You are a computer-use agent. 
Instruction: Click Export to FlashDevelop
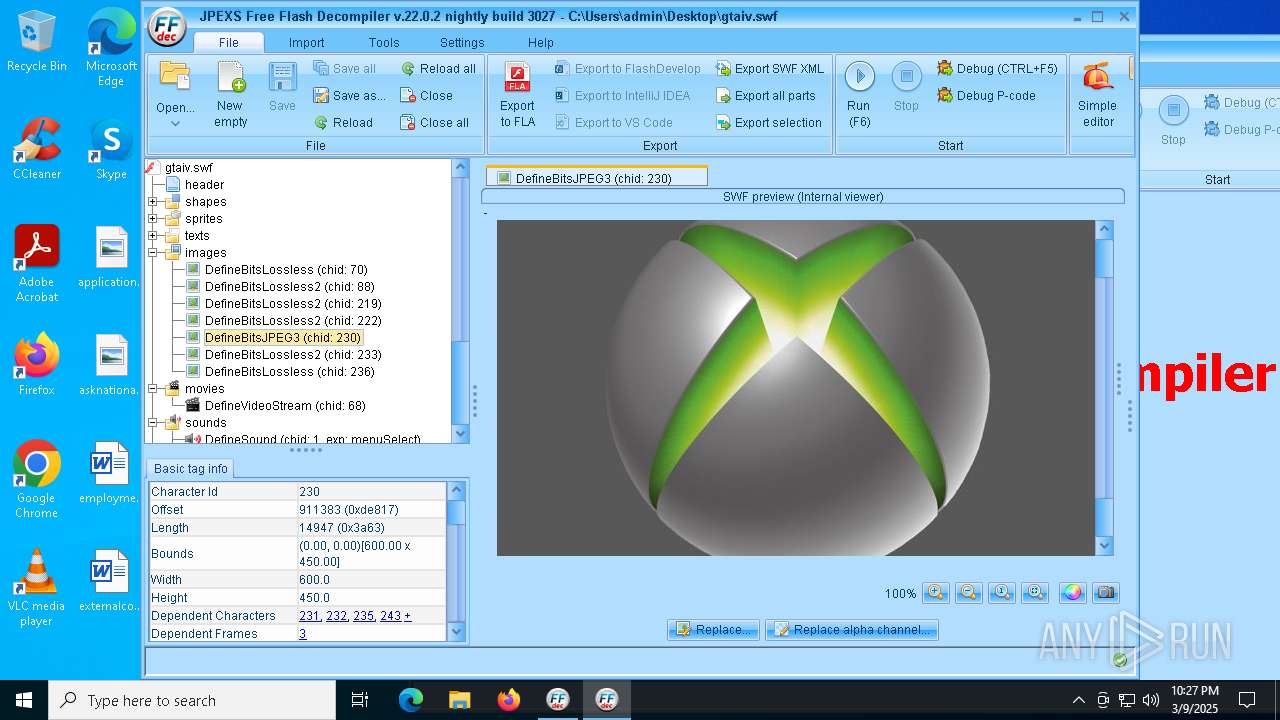point(628,69)
